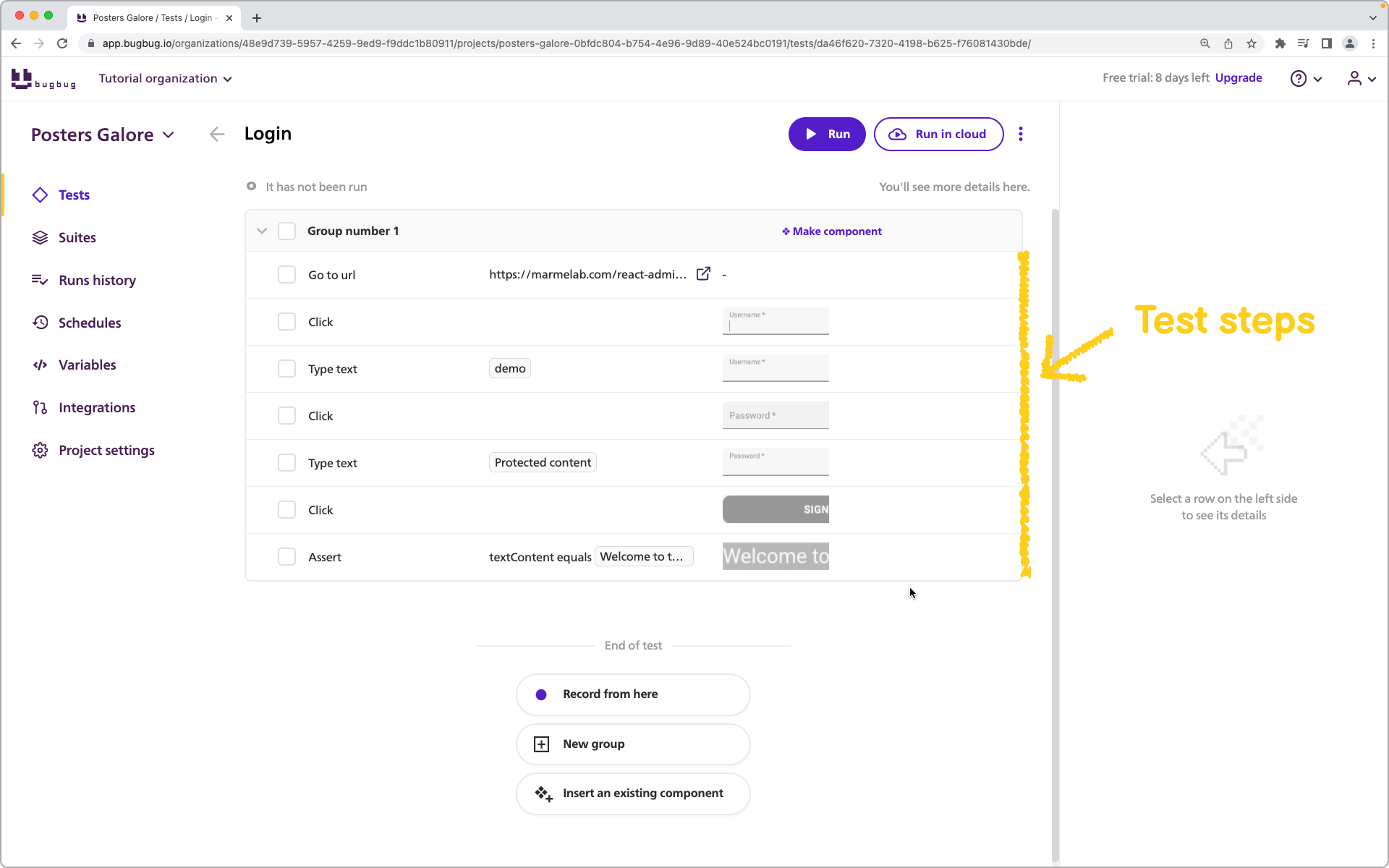
Task: Click the test steps vertical scrollbar
Action: pos(1055,535)
